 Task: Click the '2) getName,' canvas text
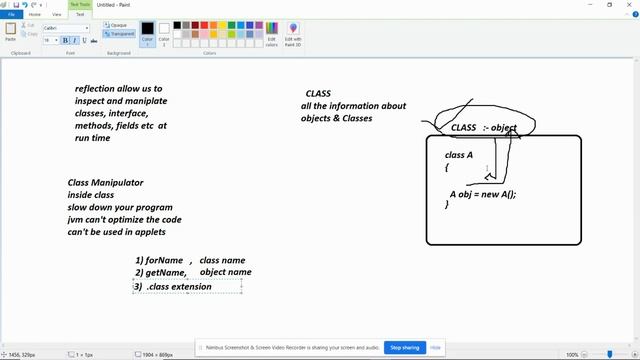click(x=161, y=272)
